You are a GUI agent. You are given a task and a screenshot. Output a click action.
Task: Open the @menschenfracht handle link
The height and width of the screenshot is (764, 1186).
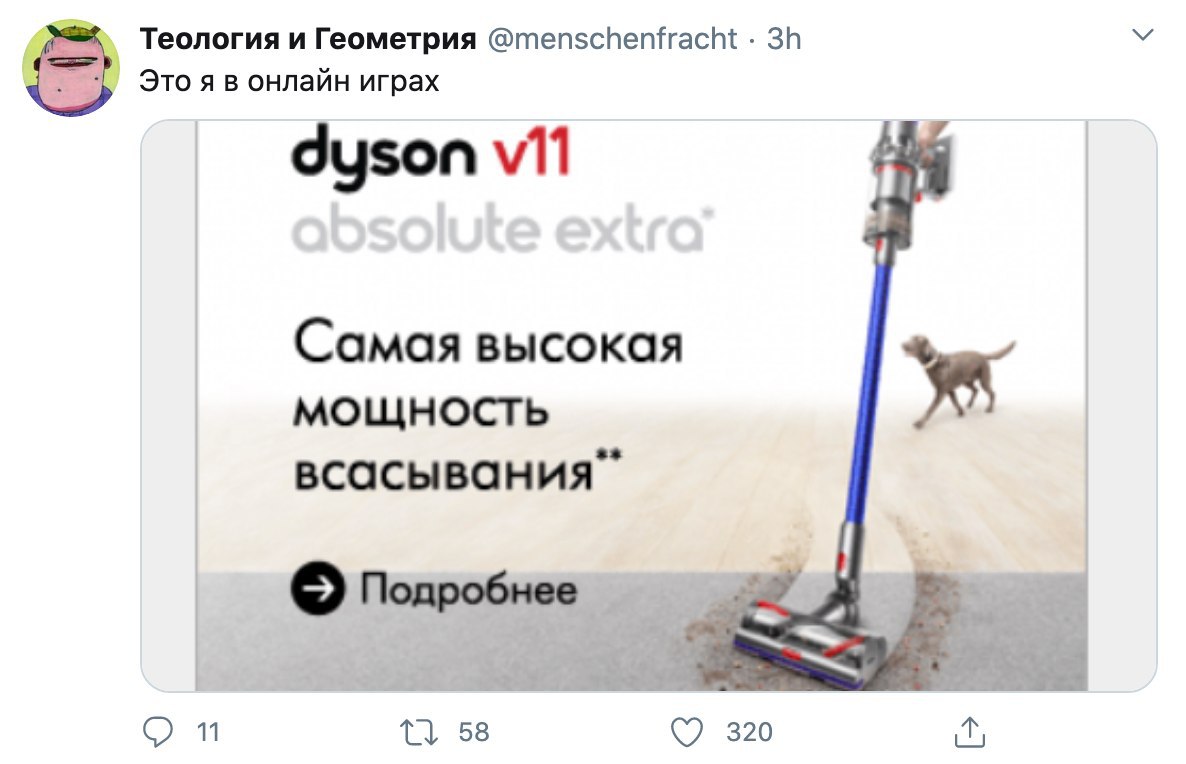tap(613, 39)
